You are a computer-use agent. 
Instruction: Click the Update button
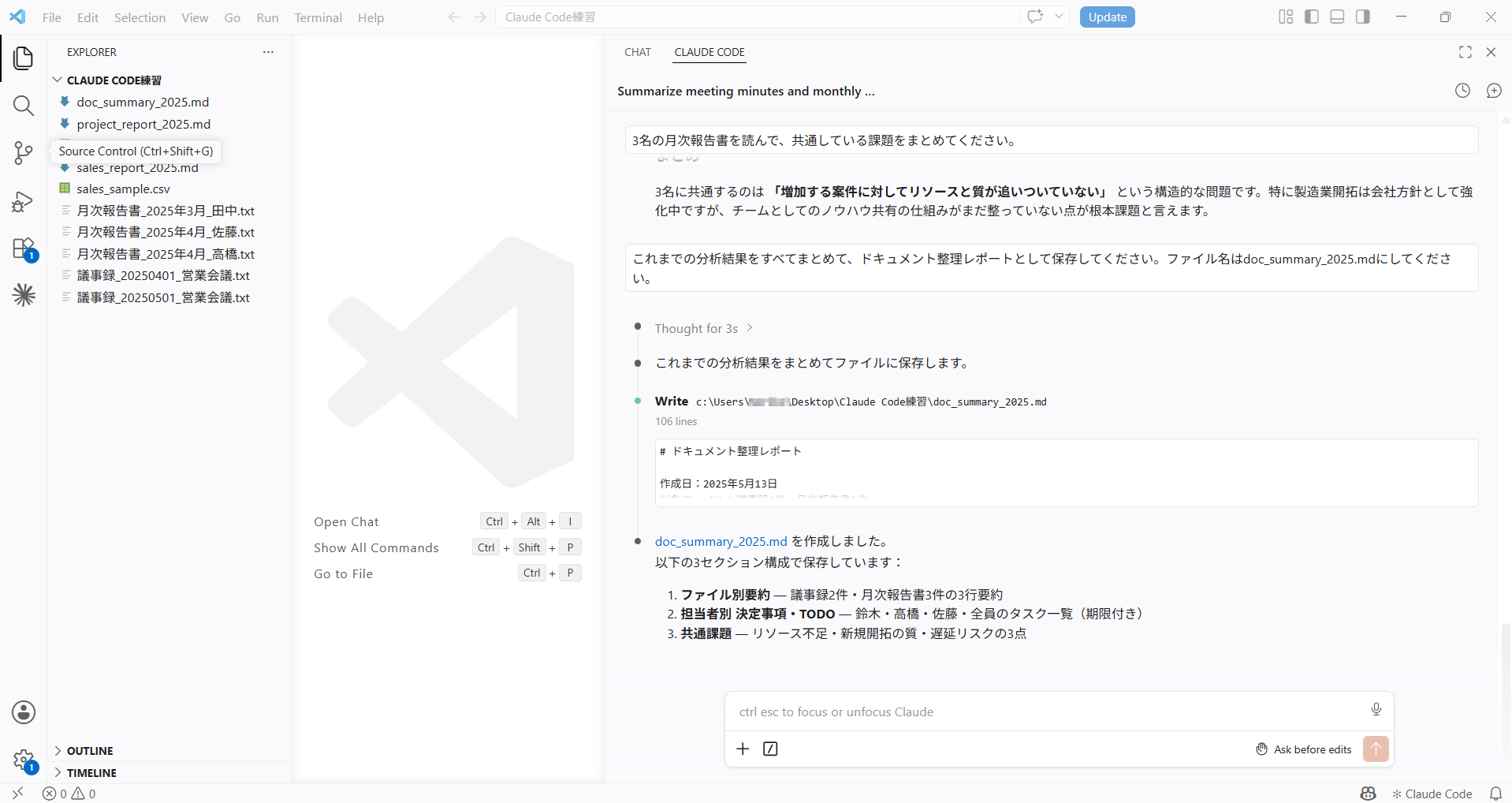[1107, 17]
